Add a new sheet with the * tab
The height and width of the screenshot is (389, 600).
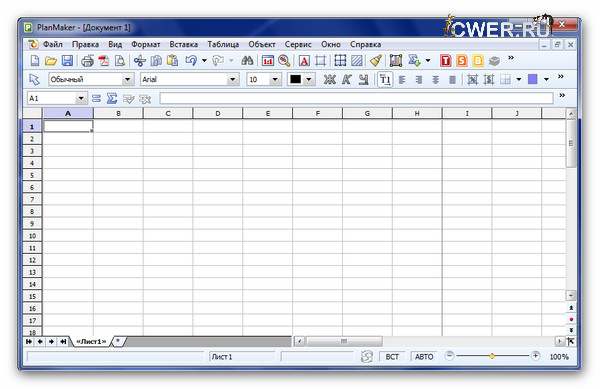pyautogui.click(x=118, y=341)
